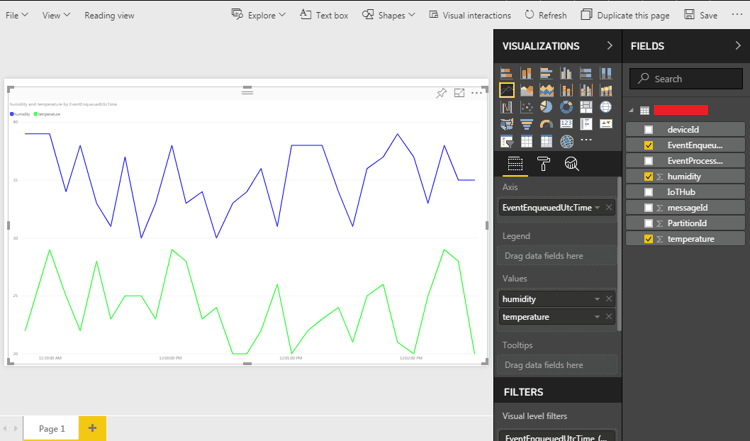Open more custom visuals ellipsis
The height and width of the screenshot is (441, 750).
pos(586,140)
